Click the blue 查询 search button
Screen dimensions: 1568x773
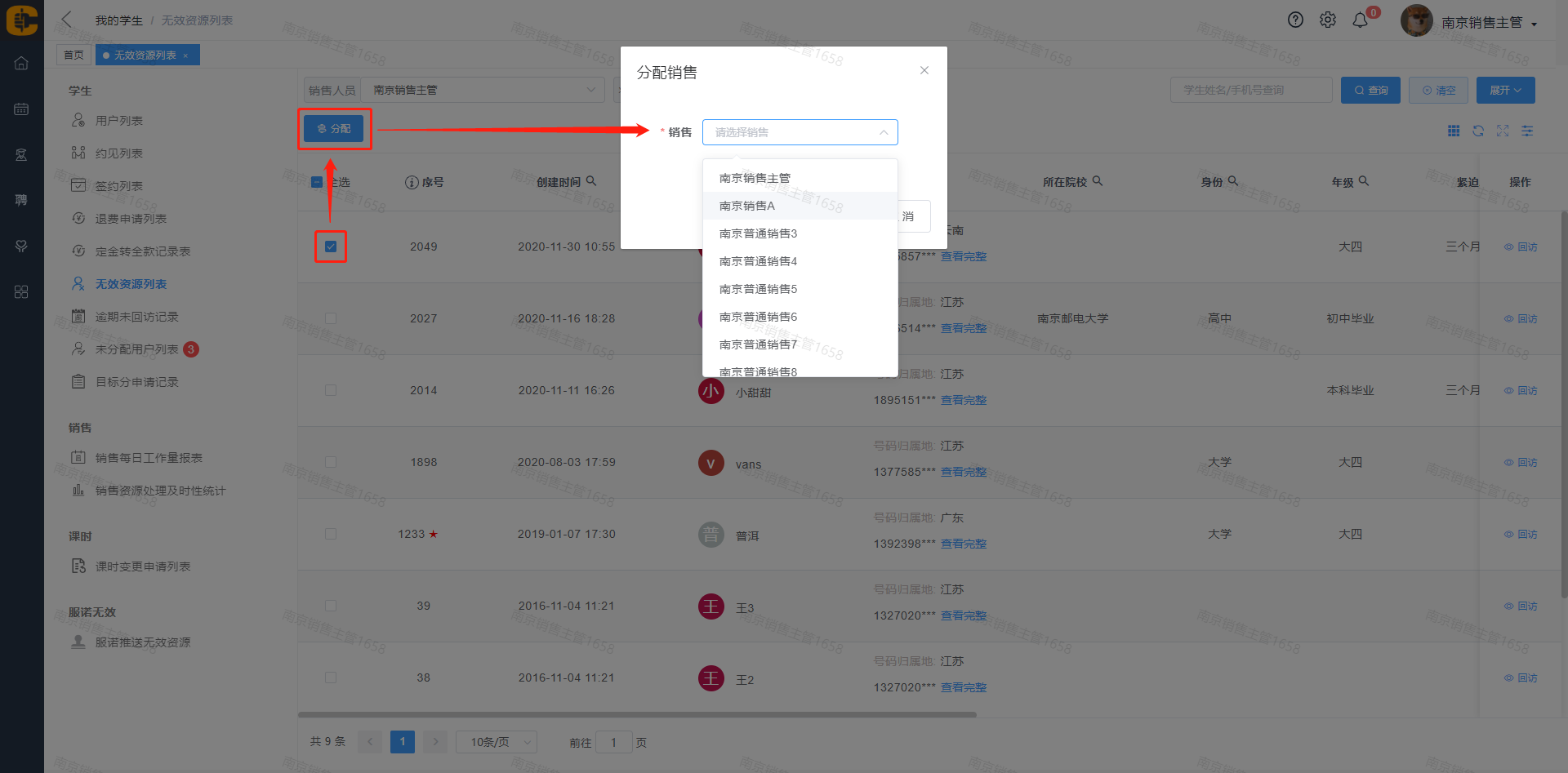click(x=1370, y=90)
